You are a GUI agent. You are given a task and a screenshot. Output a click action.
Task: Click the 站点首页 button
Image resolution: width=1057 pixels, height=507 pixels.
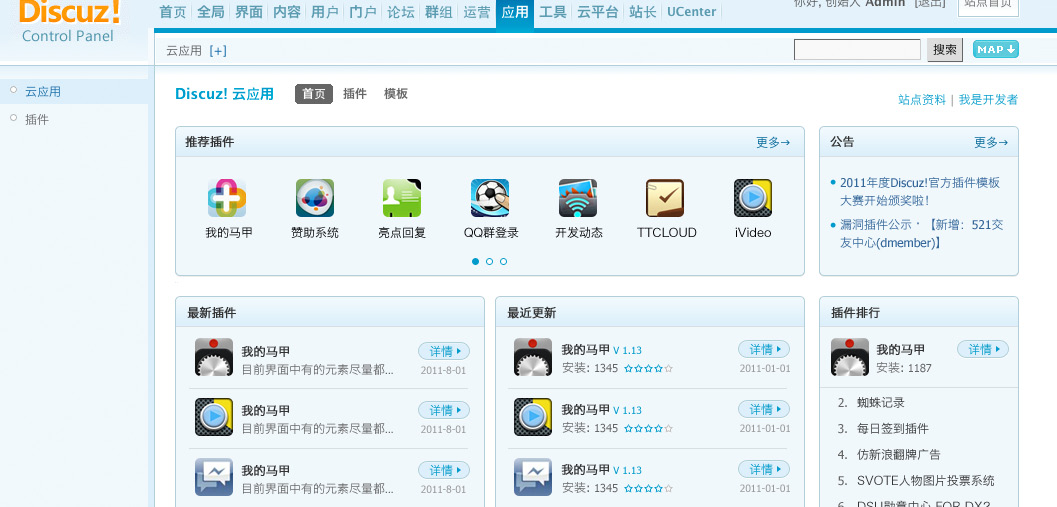point(988,6)
